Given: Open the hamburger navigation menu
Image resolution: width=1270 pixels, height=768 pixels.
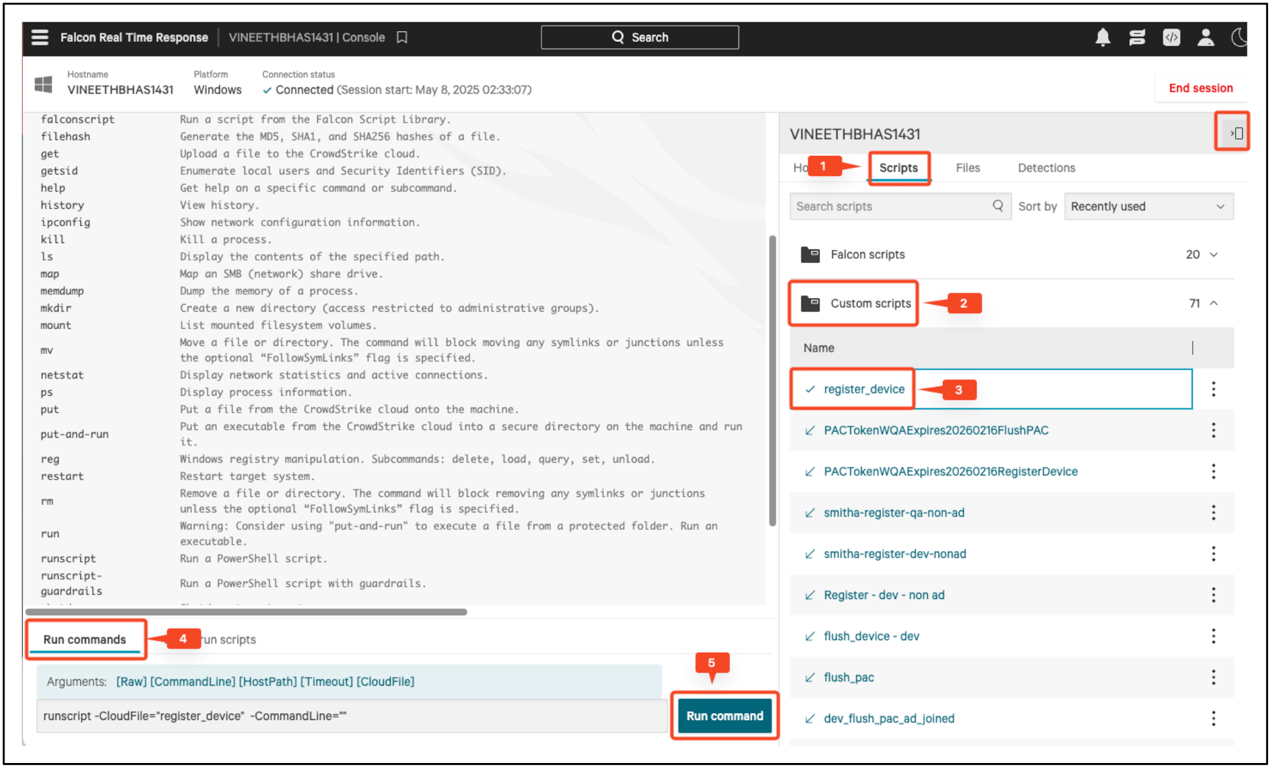Looking at the screenshot, I should (x=40, y=37).
